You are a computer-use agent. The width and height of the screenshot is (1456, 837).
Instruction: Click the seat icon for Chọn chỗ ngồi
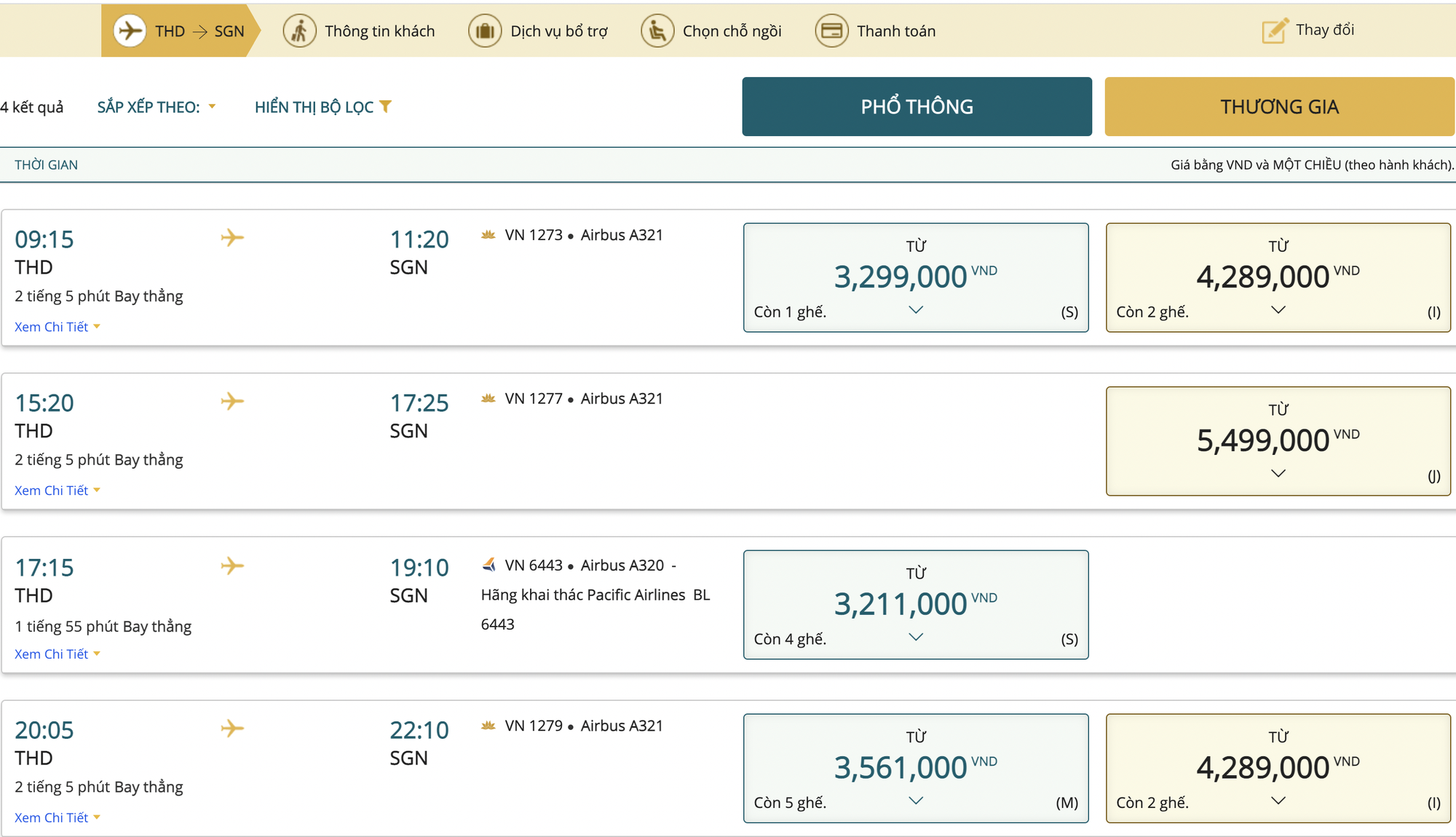(x=657, y=31)
